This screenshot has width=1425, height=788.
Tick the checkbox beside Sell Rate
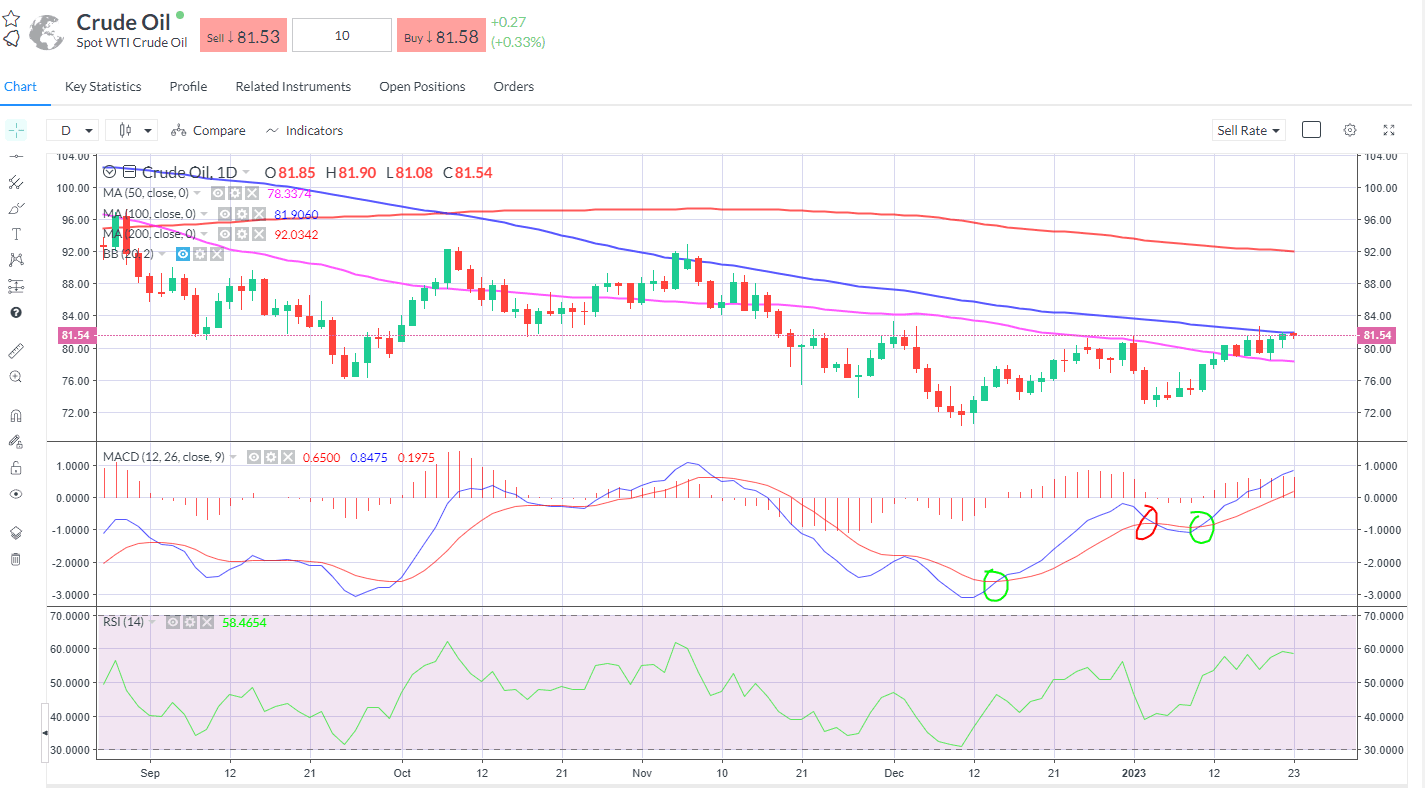coord(1311,130)
